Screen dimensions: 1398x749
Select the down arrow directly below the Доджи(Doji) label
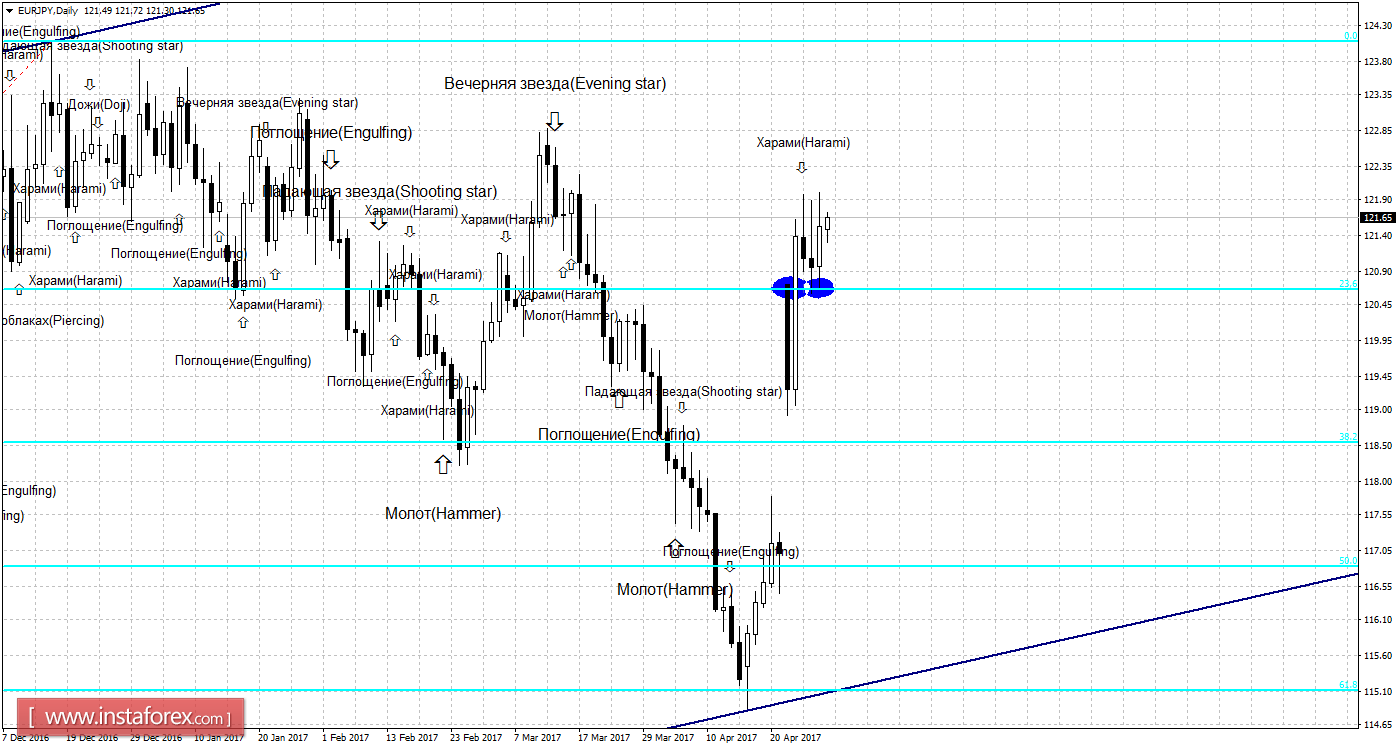coord(97,122)
